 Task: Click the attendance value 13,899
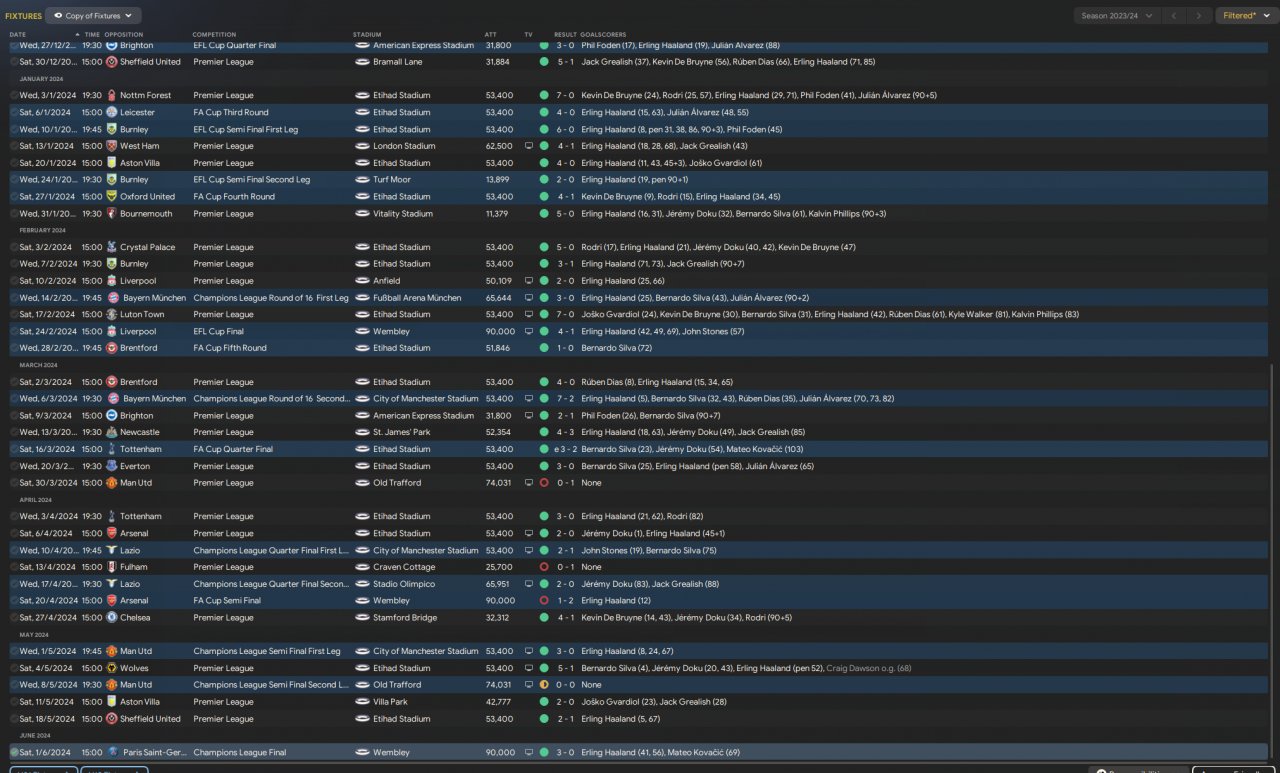click(x=499, y=180)
